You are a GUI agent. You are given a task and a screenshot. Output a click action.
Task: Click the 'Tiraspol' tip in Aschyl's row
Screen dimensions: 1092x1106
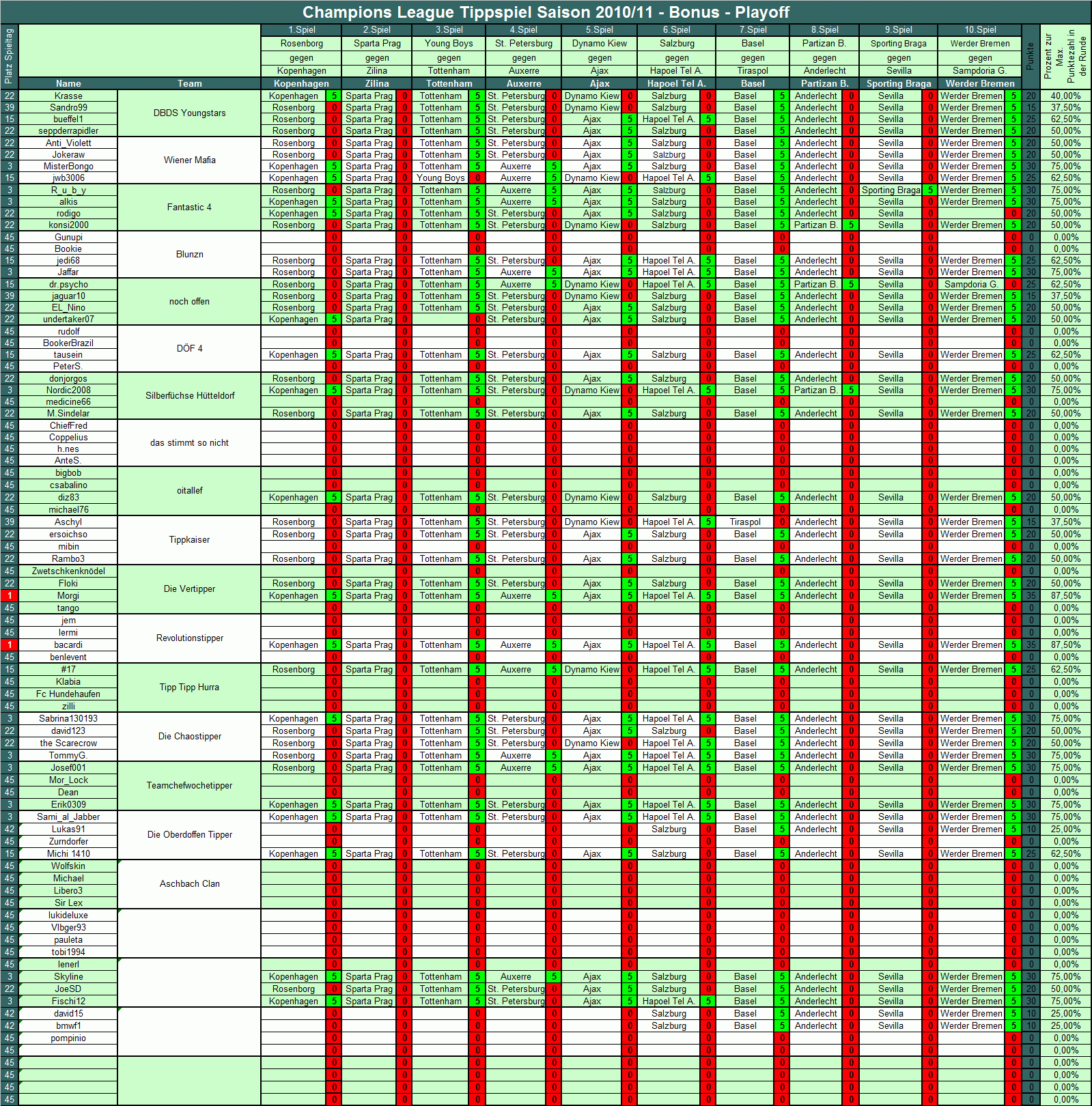coord(745,522)
